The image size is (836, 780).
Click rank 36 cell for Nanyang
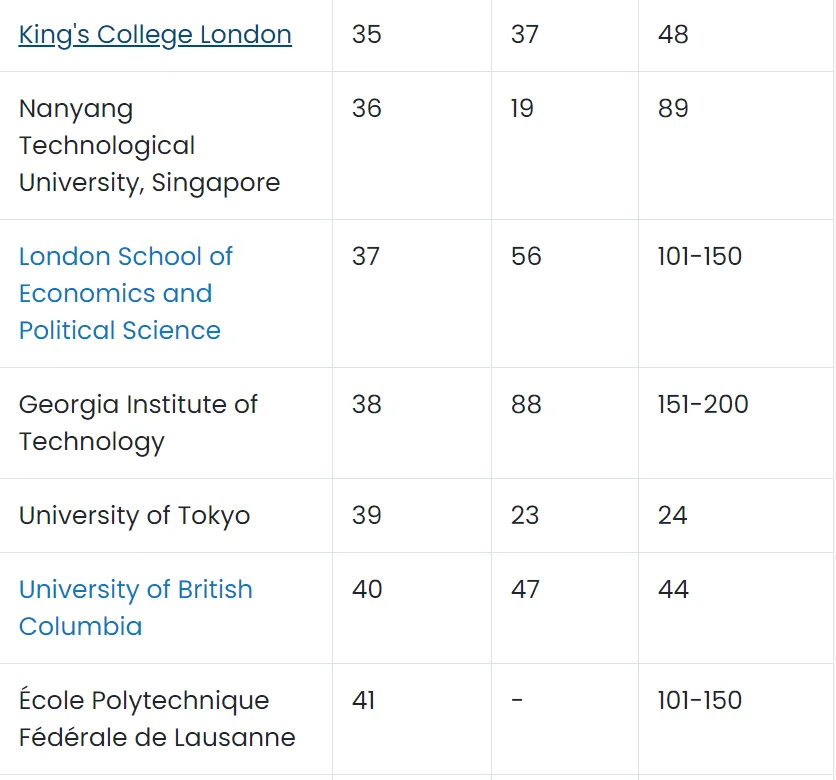point(367,108)
